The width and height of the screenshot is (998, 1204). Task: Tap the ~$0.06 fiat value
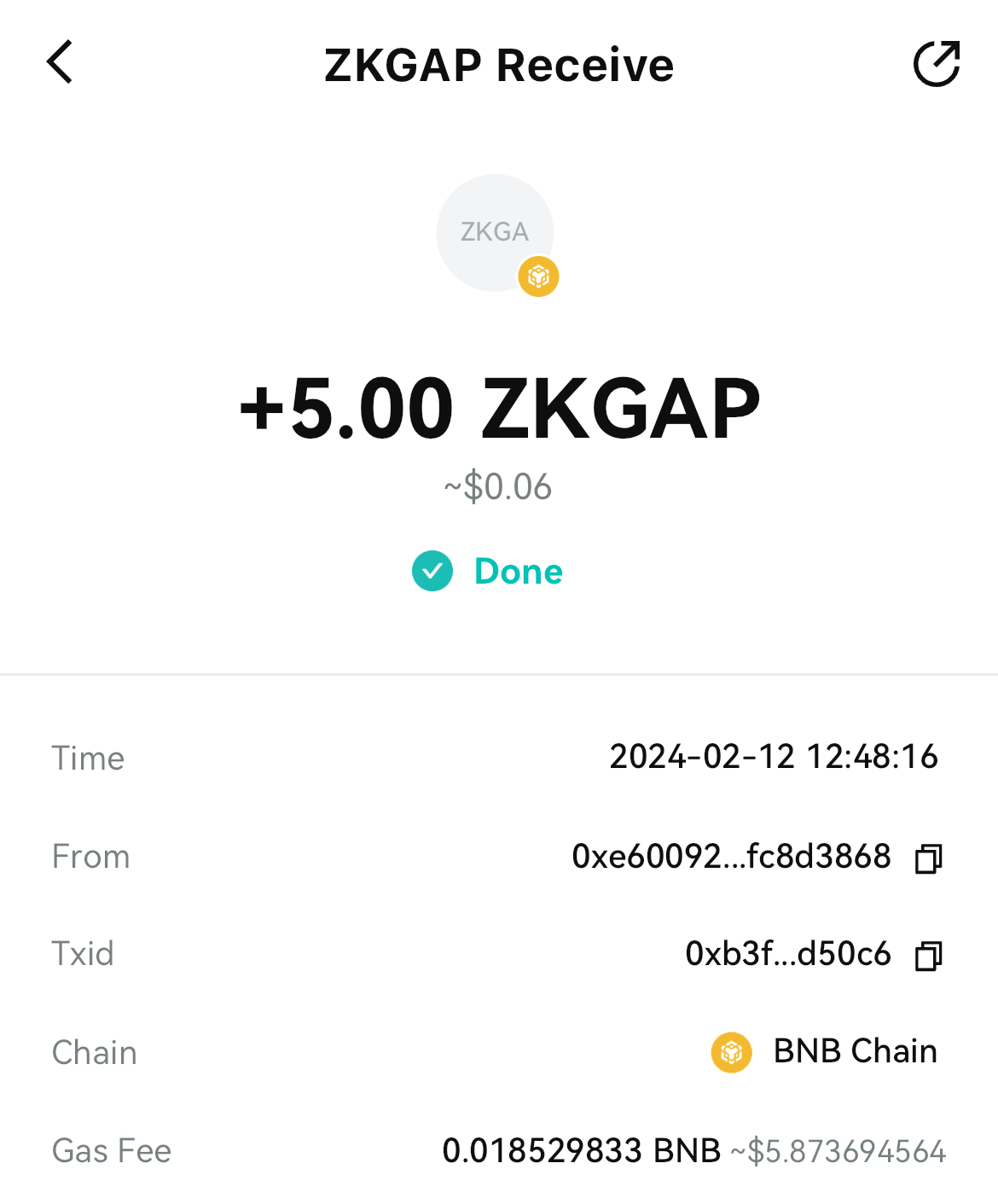pos(498,487)
